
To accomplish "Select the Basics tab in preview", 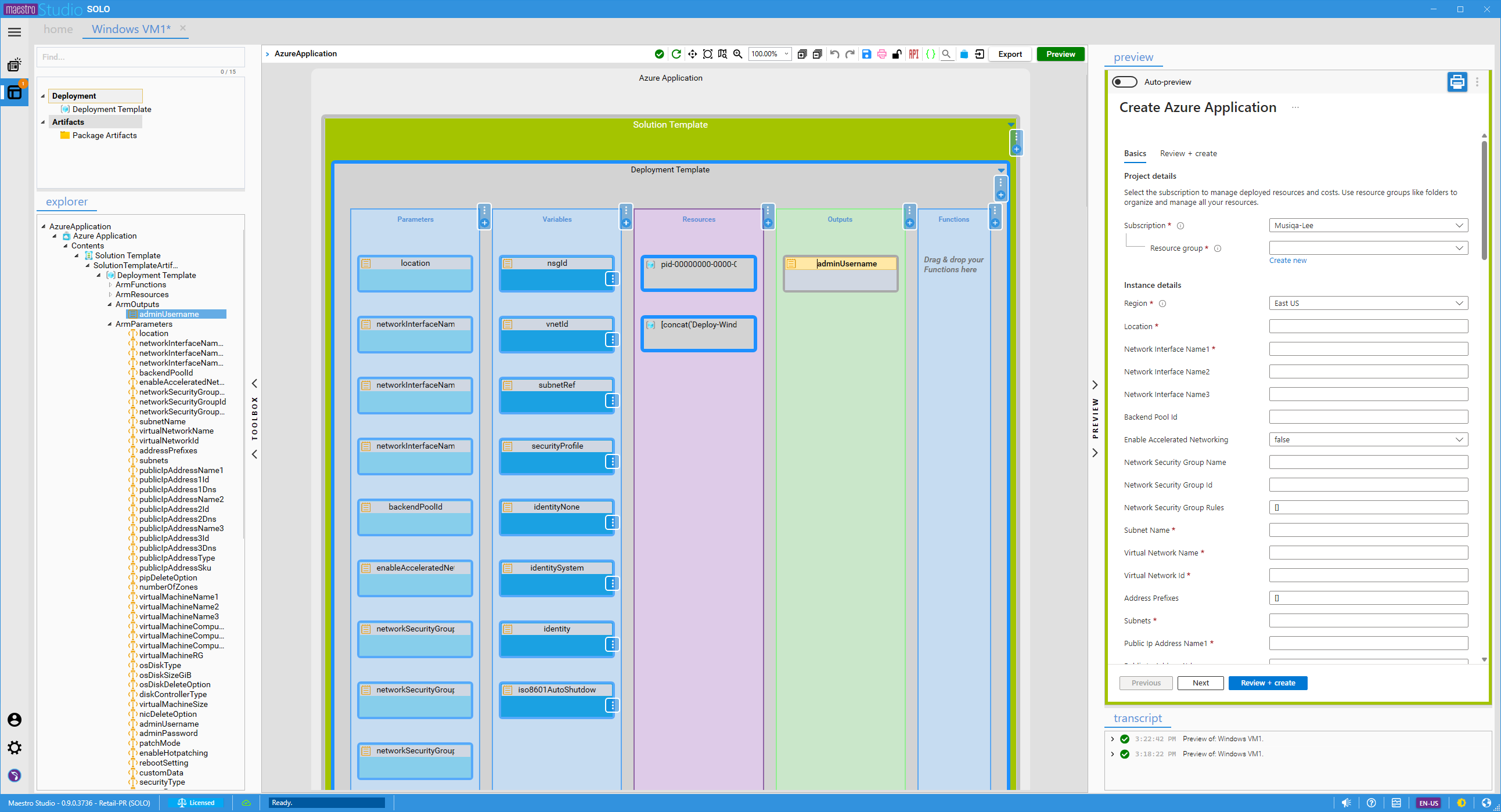I will click(1135, 154).
